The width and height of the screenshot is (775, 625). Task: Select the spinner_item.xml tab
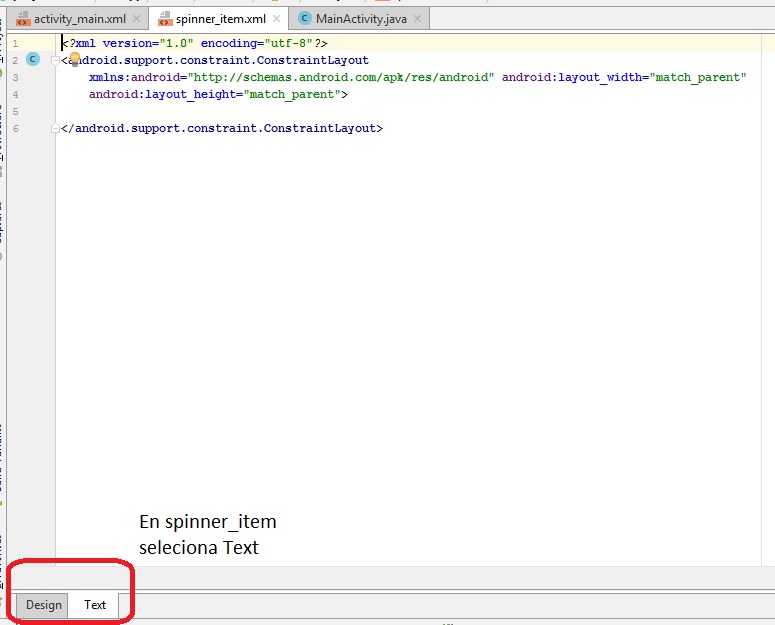[x=221, y=19]
